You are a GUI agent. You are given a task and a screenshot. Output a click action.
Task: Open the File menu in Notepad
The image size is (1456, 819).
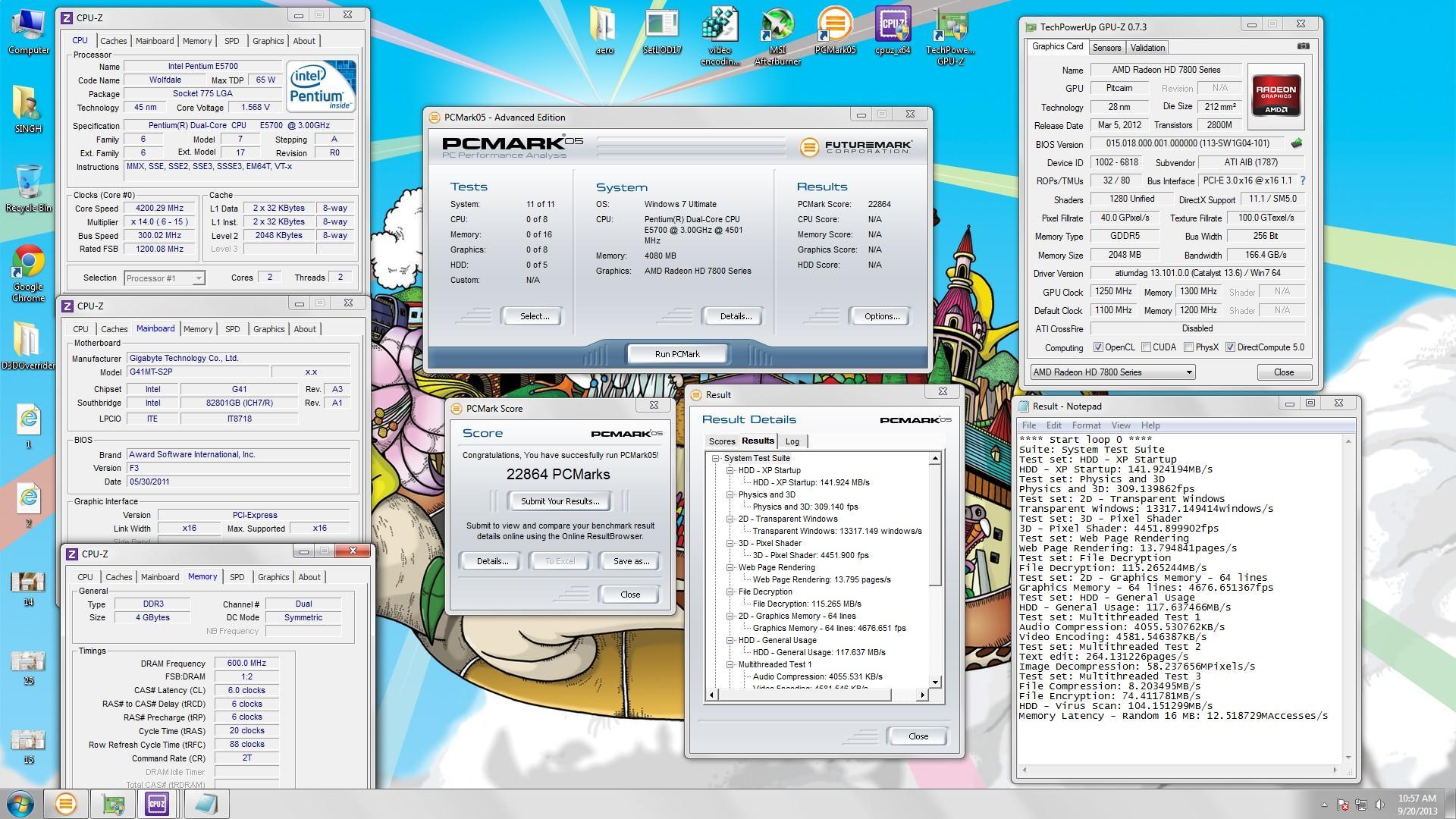point(1029,425)
